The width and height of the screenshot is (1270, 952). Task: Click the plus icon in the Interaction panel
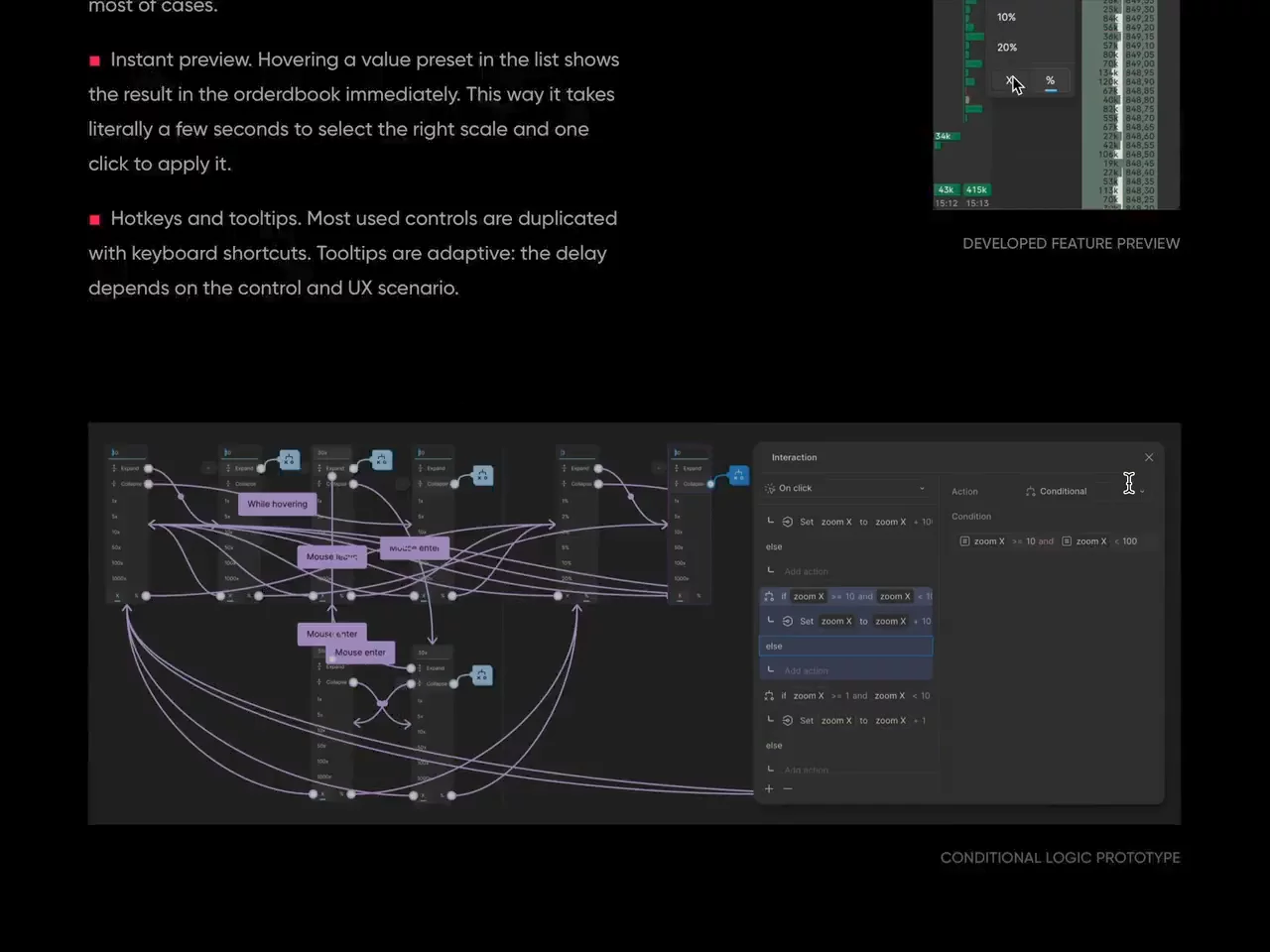pos(769,789)
